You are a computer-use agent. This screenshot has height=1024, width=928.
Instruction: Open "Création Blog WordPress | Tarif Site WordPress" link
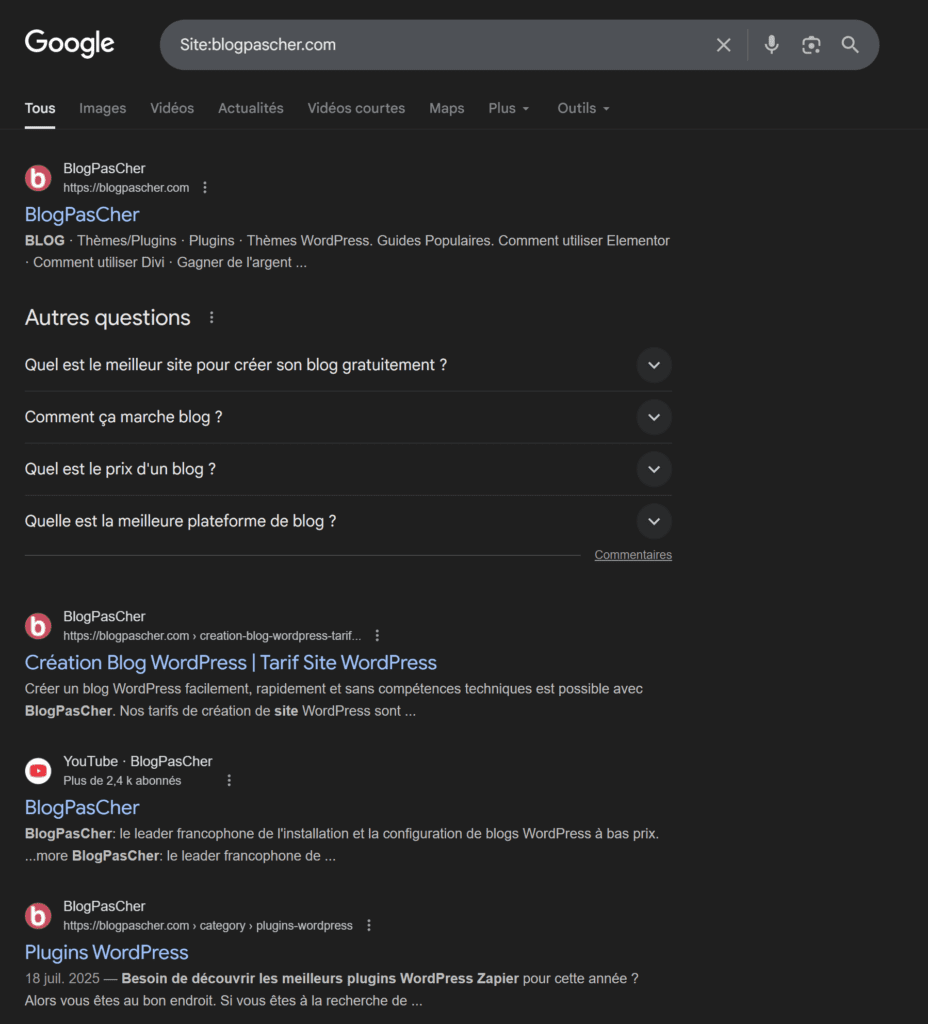coord(231,663)
